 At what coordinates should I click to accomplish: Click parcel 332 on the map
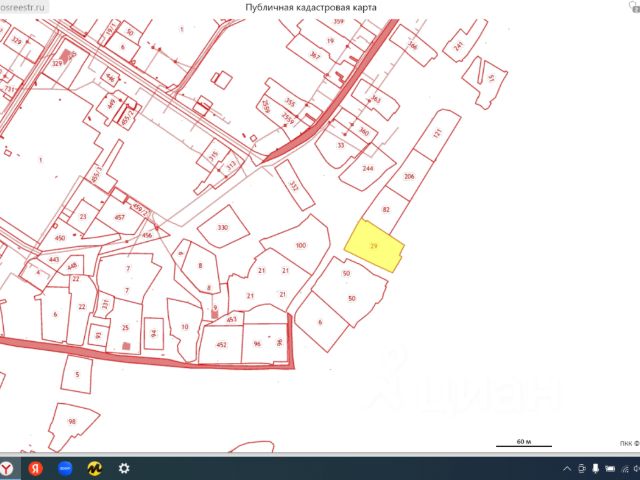[x=294, y=186]
